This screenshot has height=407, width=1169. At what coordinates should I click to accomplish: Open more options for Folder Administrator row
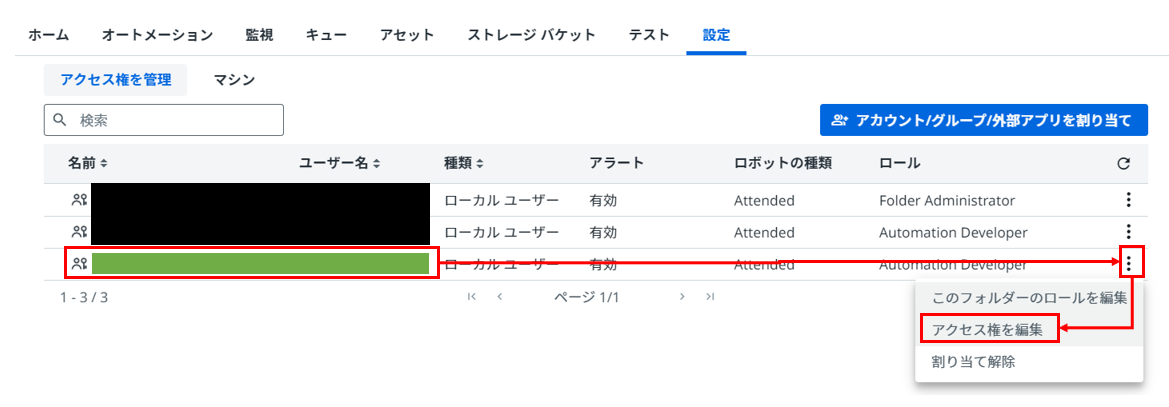point(1128,200)
